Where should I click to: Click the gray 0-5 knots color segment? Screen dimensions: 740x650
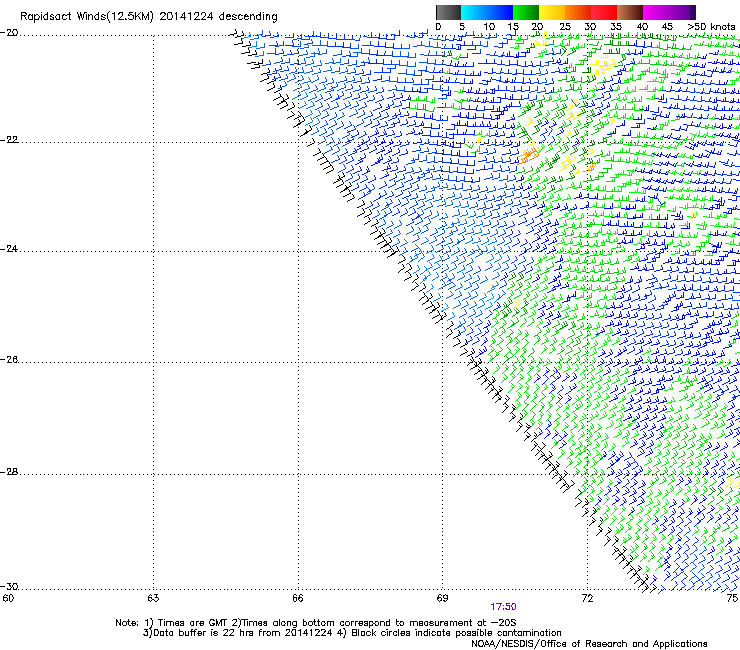click(x=448, y=12)
